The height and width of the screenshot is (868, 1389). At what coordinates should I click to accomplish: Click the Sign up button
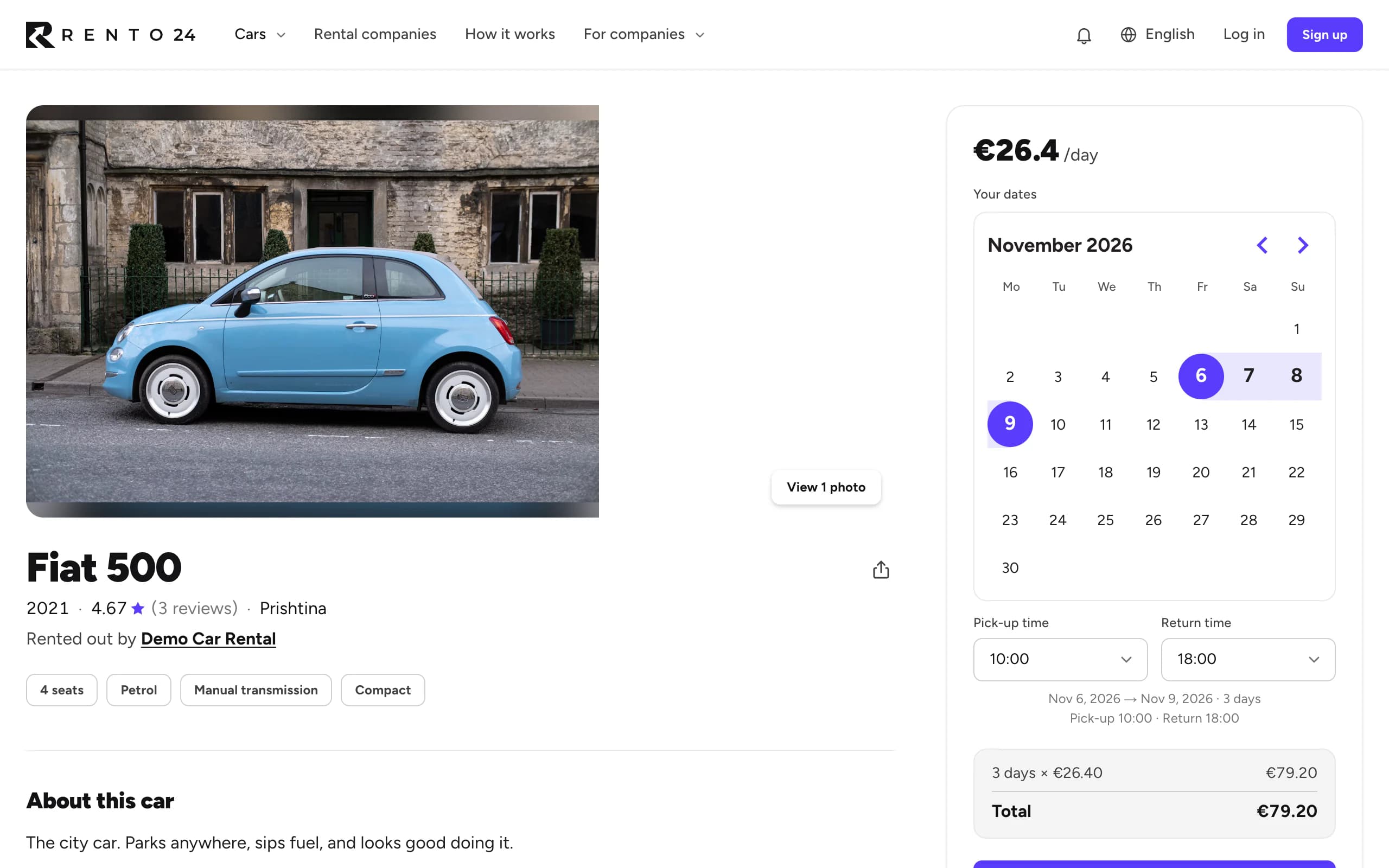point(1324,34)
